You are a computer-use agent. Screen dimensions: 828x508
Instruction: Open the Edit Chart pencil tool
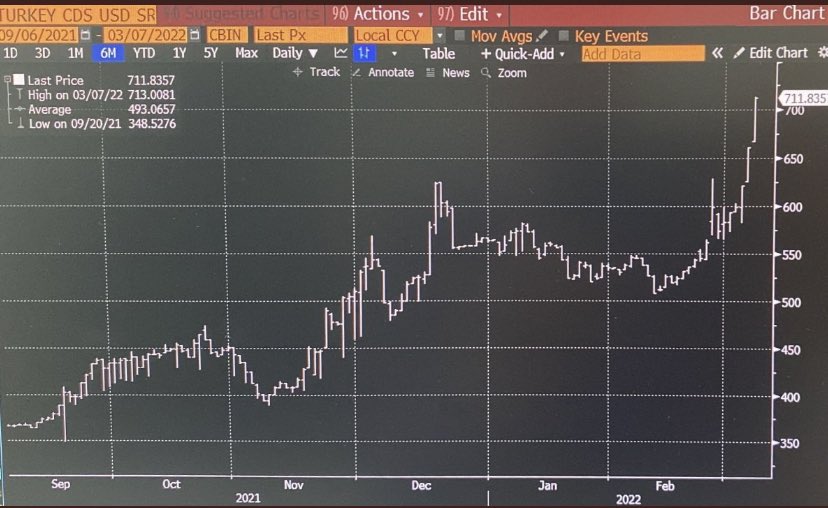[770, 53]
